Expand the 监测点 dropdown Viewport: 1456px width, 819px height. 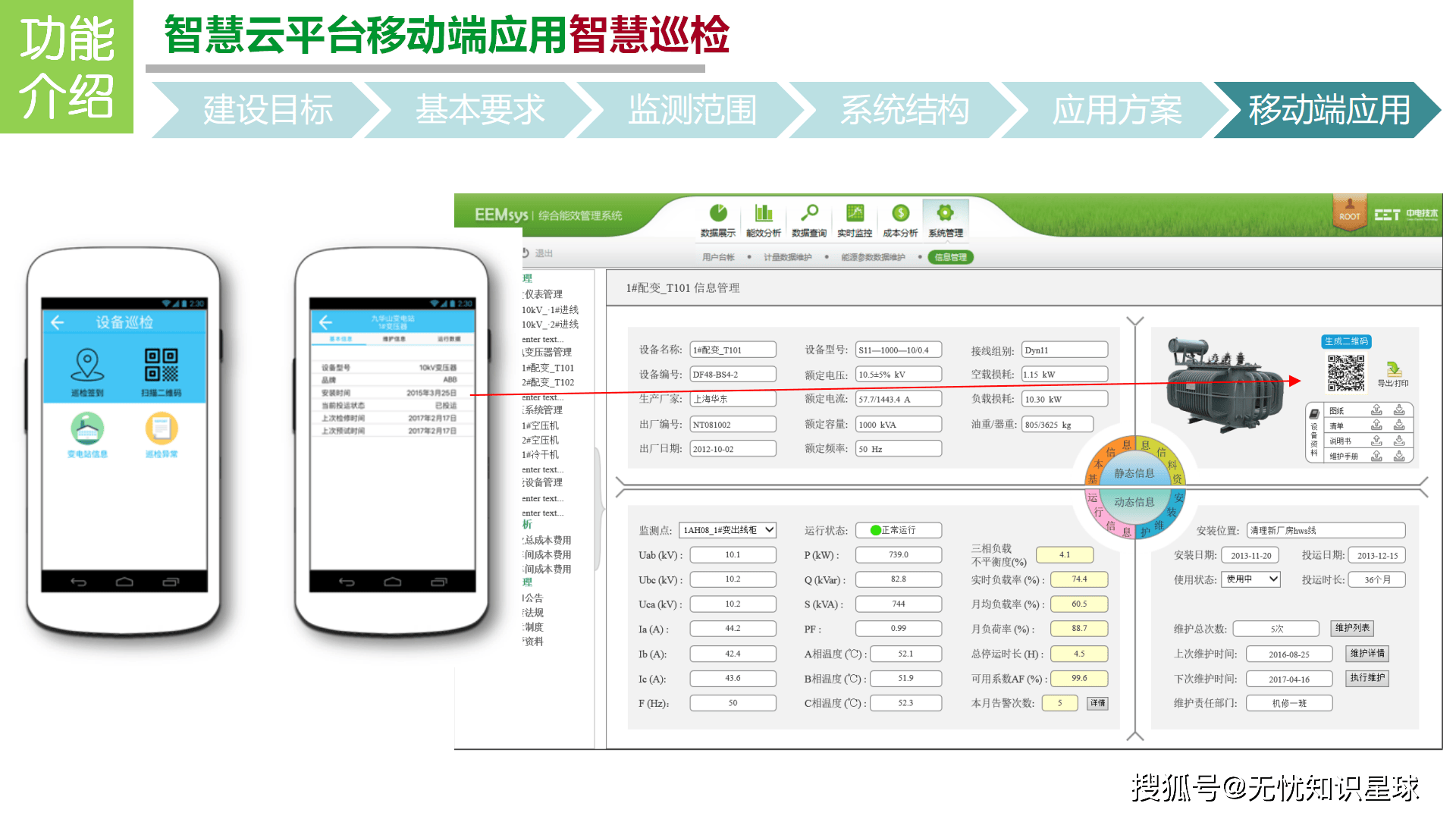(769, 530)
